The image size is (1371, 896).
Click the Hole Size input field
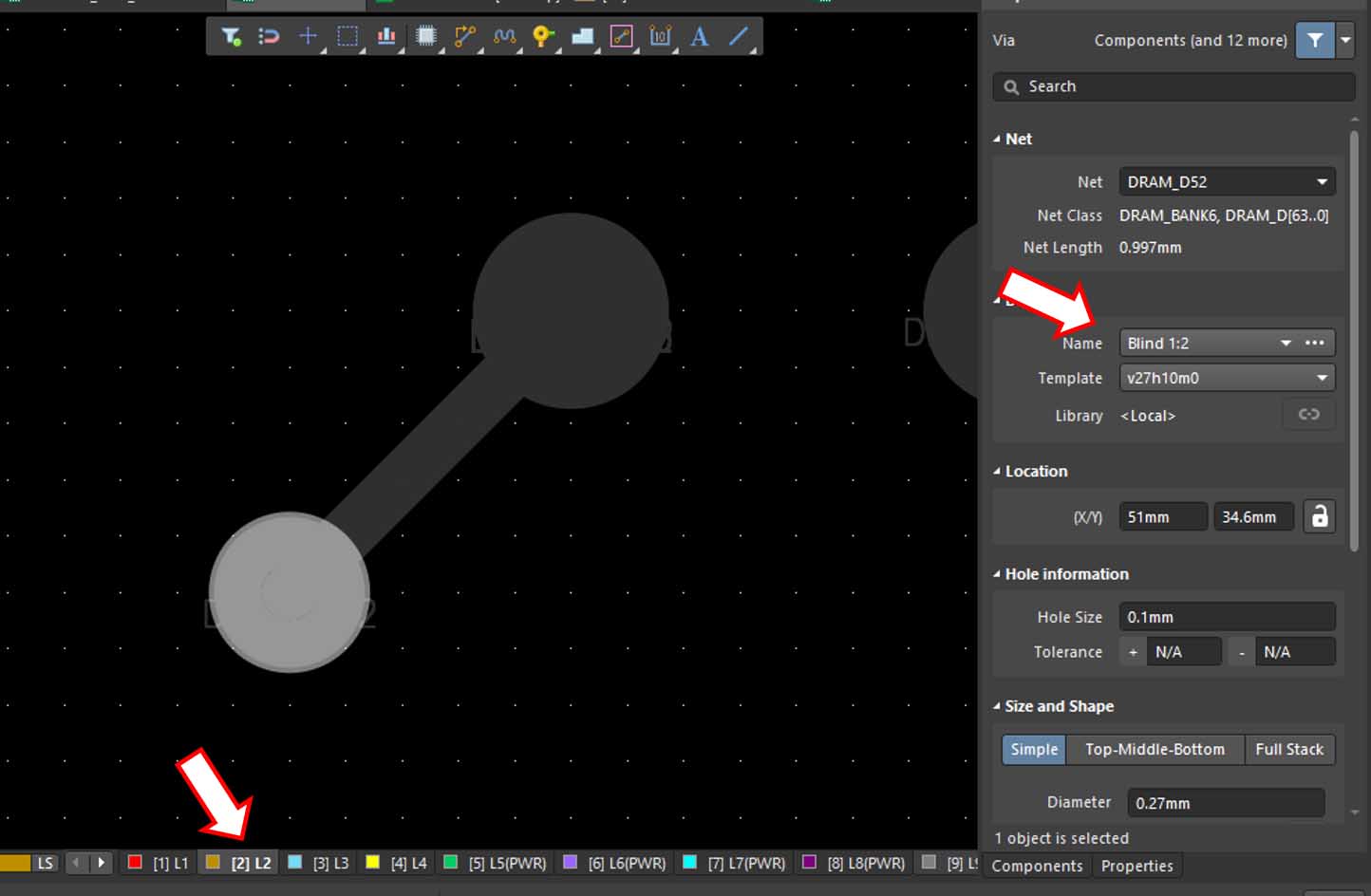click(x=1226, y=617)
